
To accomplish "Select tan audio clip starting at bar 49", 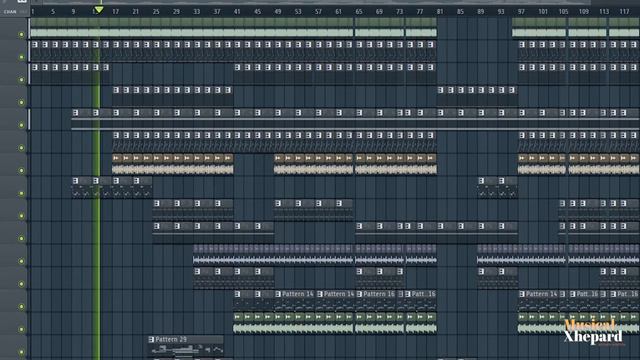I will pos(313,164).
